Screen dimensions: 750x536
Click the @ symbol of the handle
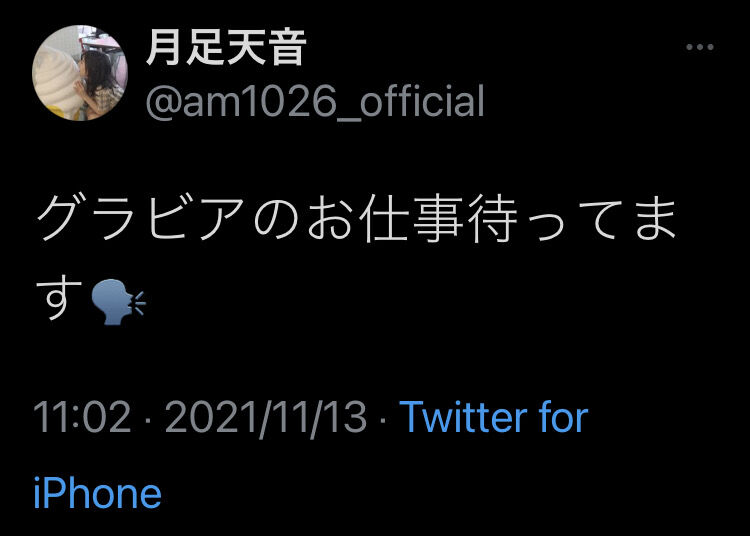(x=163, y=102)
